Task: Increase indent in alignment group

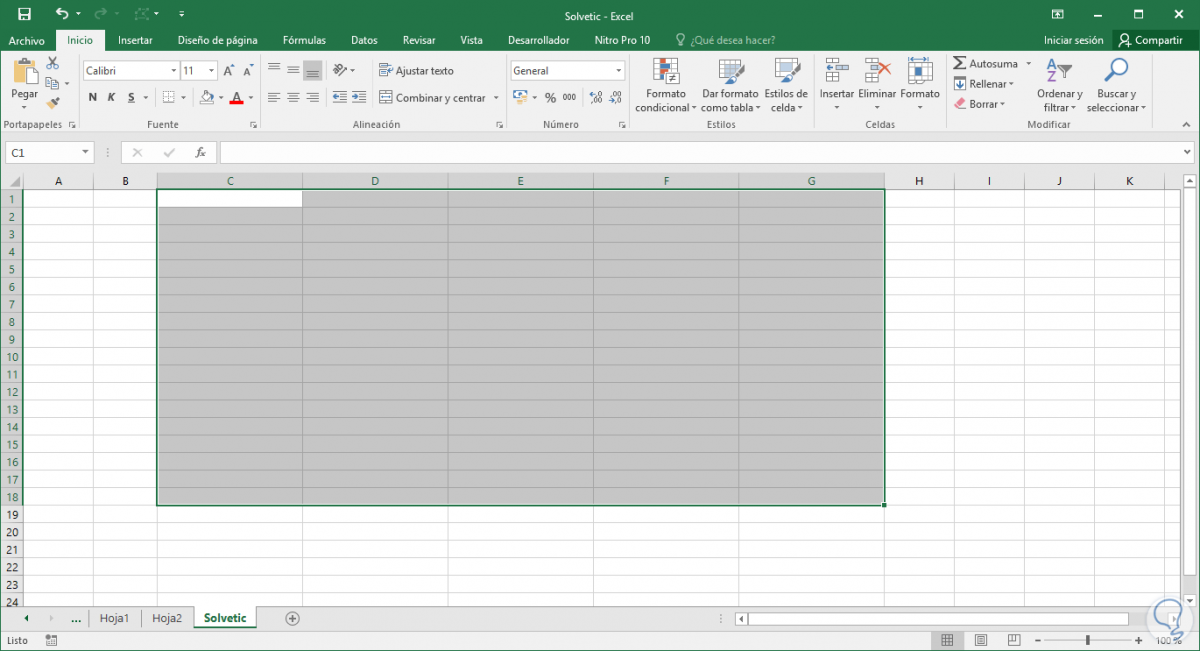Action: [x=358, y=97]
